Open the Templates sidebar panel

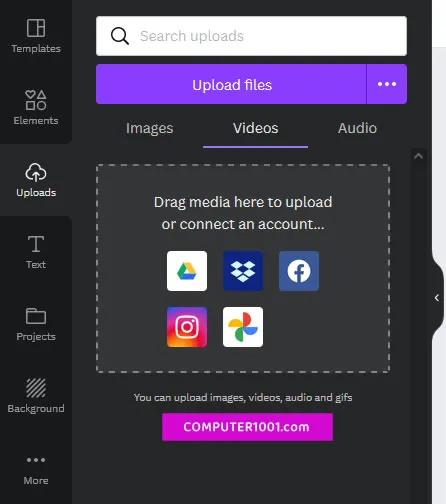pos(36,36)
